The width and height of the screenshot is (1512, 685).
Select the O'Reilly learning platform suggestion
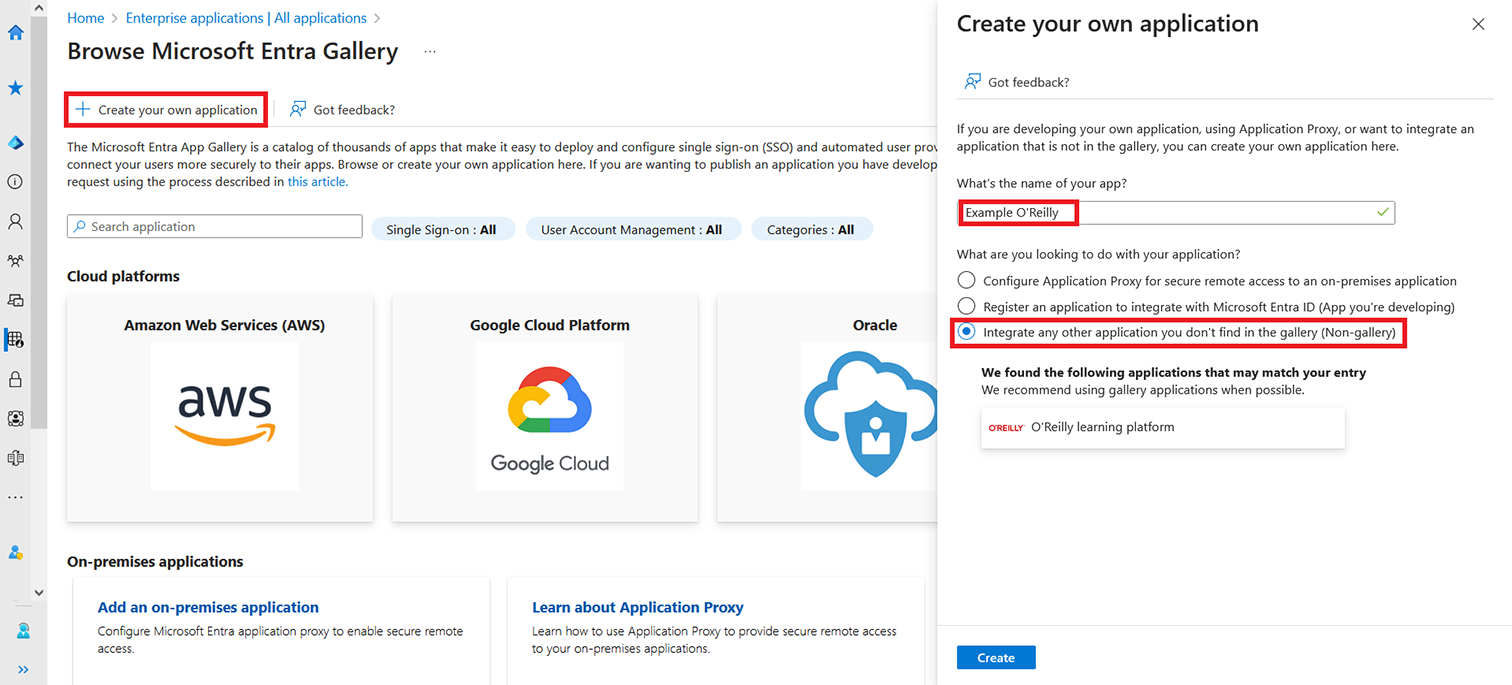click(1163, 427)
